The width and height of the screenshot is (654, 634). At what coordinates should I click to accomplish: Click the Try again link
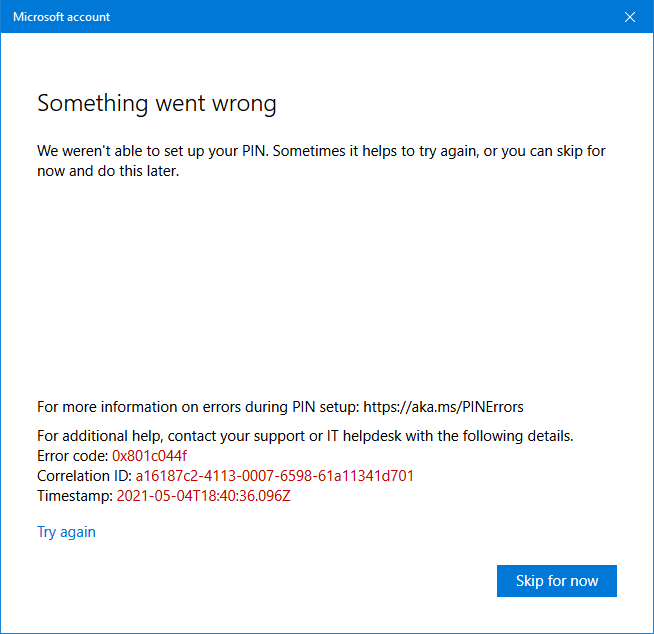(66, 532)
